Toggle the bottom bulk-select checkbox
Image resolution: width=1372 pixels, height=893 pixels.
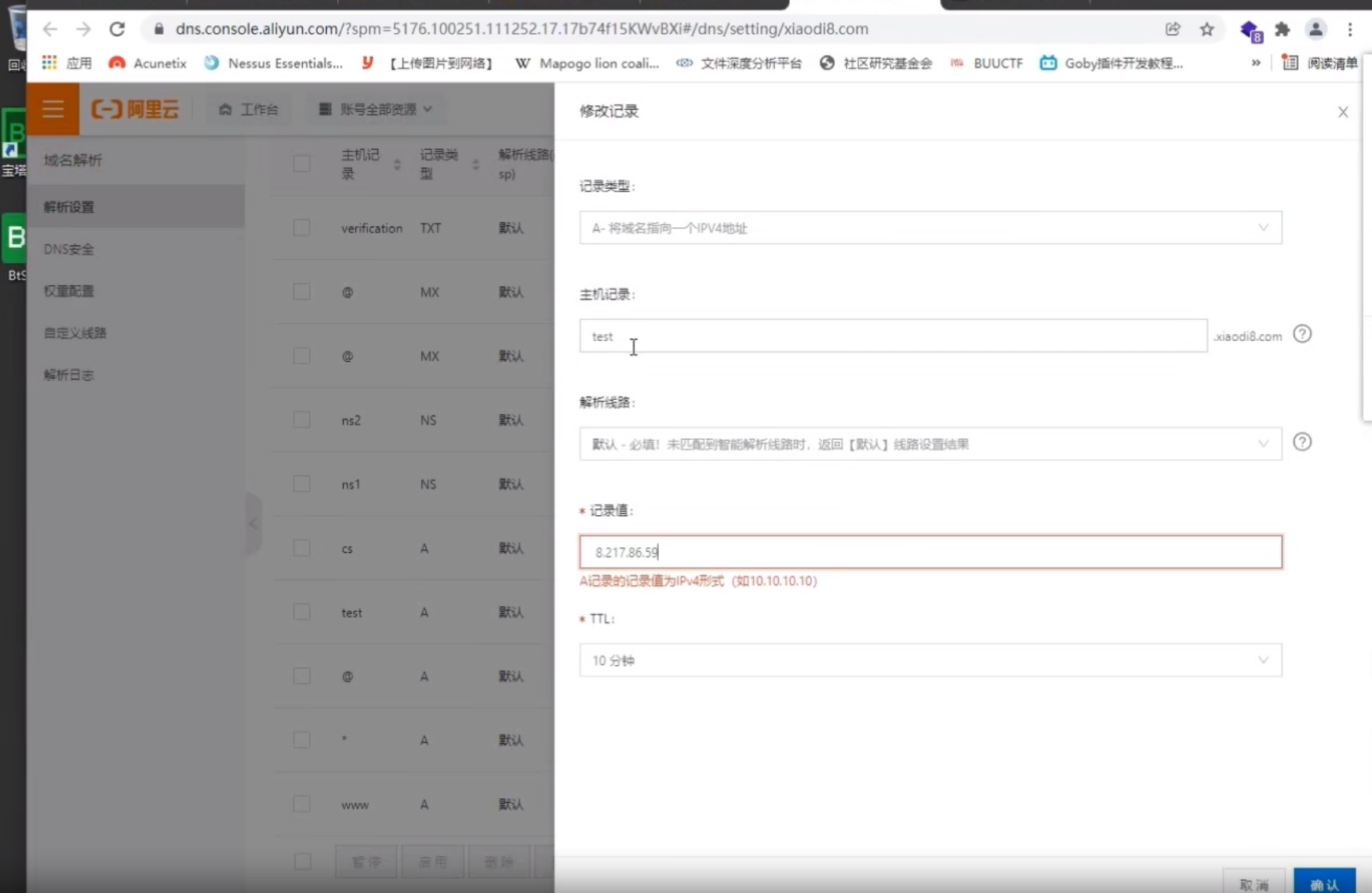coord(302,862)
